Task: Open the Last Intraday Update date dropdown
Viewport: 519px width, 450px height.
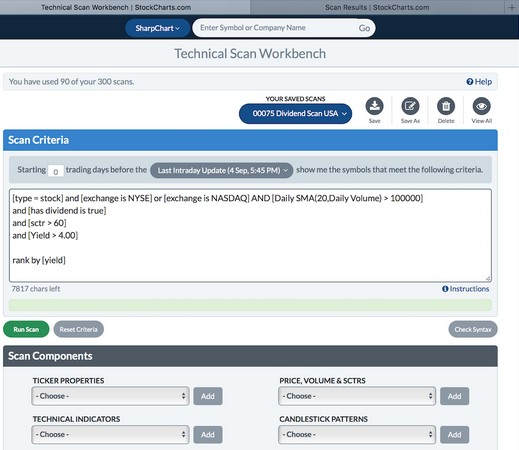Action: [x=222, y=170]
